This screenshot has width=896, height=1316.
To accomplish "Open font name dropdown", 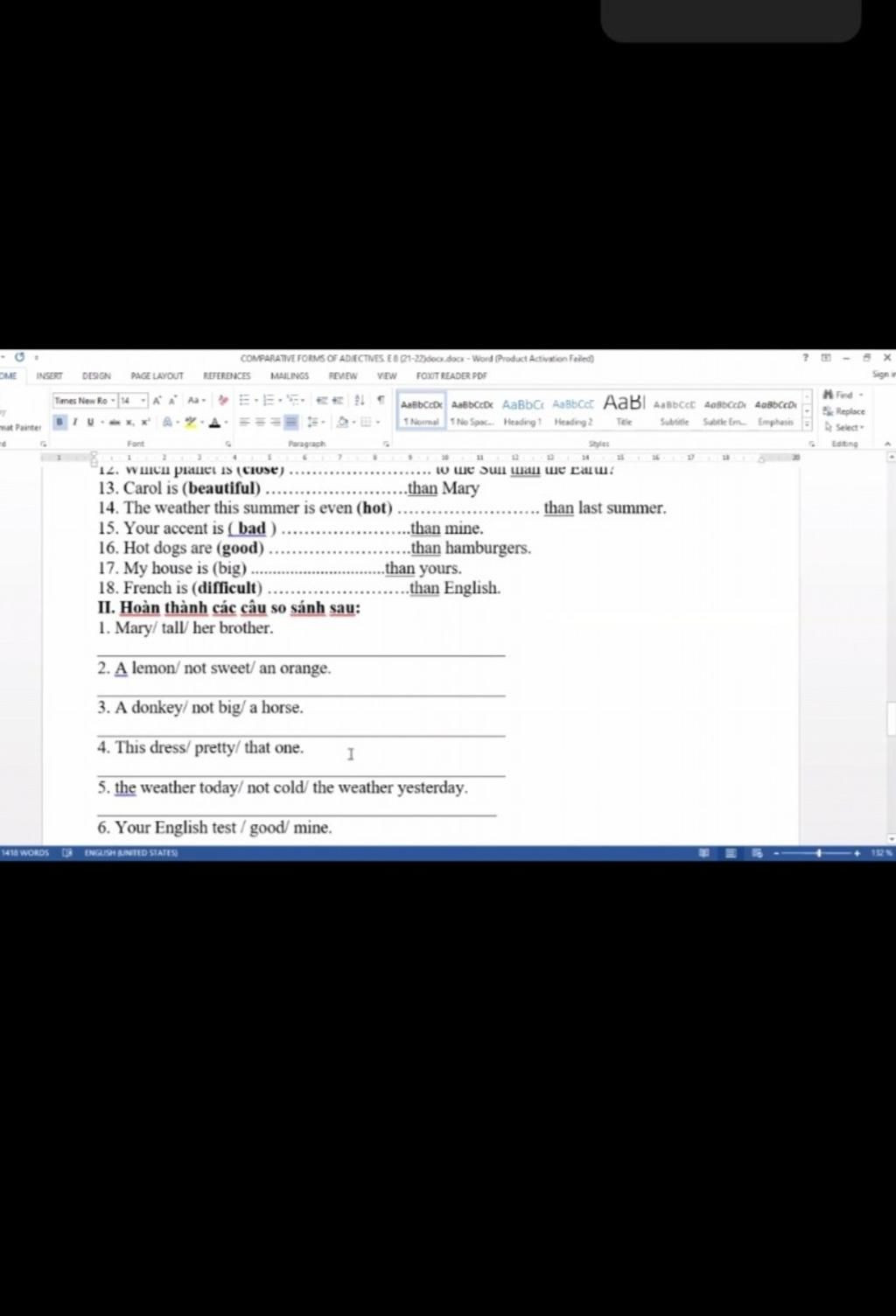I will coord(113,401).
